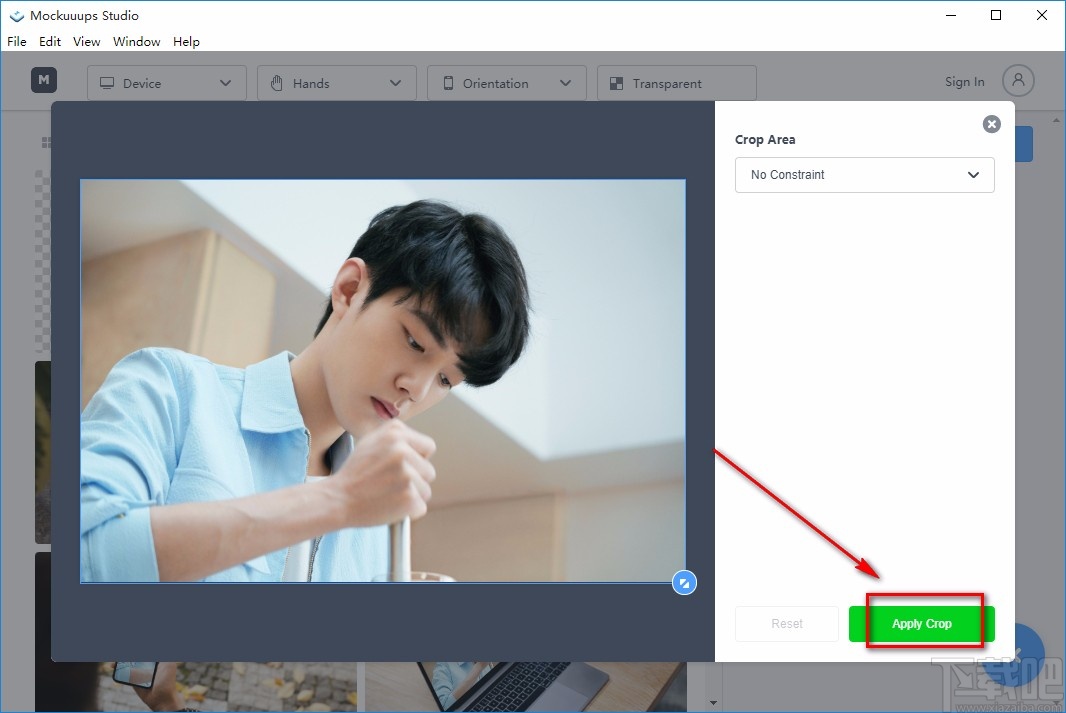Viewport: 1066px width, 713px height.
Task: Select the grid layout icon in the sidebar
Action: pyautogui.click(x=46, y=142)
